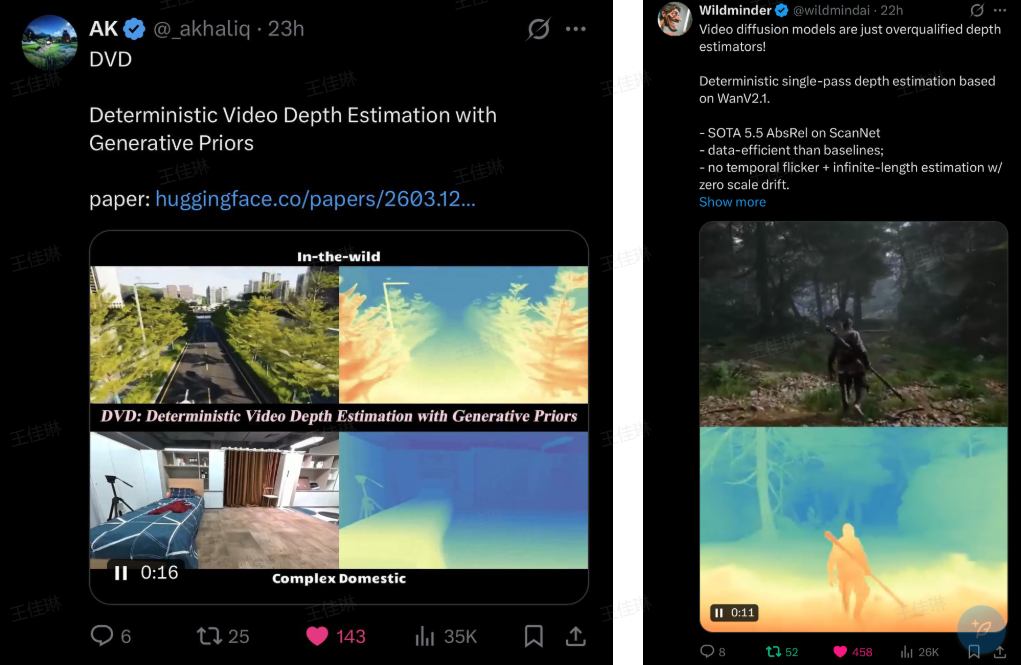Open Grok icon on AK's post

tap(538, 29)
